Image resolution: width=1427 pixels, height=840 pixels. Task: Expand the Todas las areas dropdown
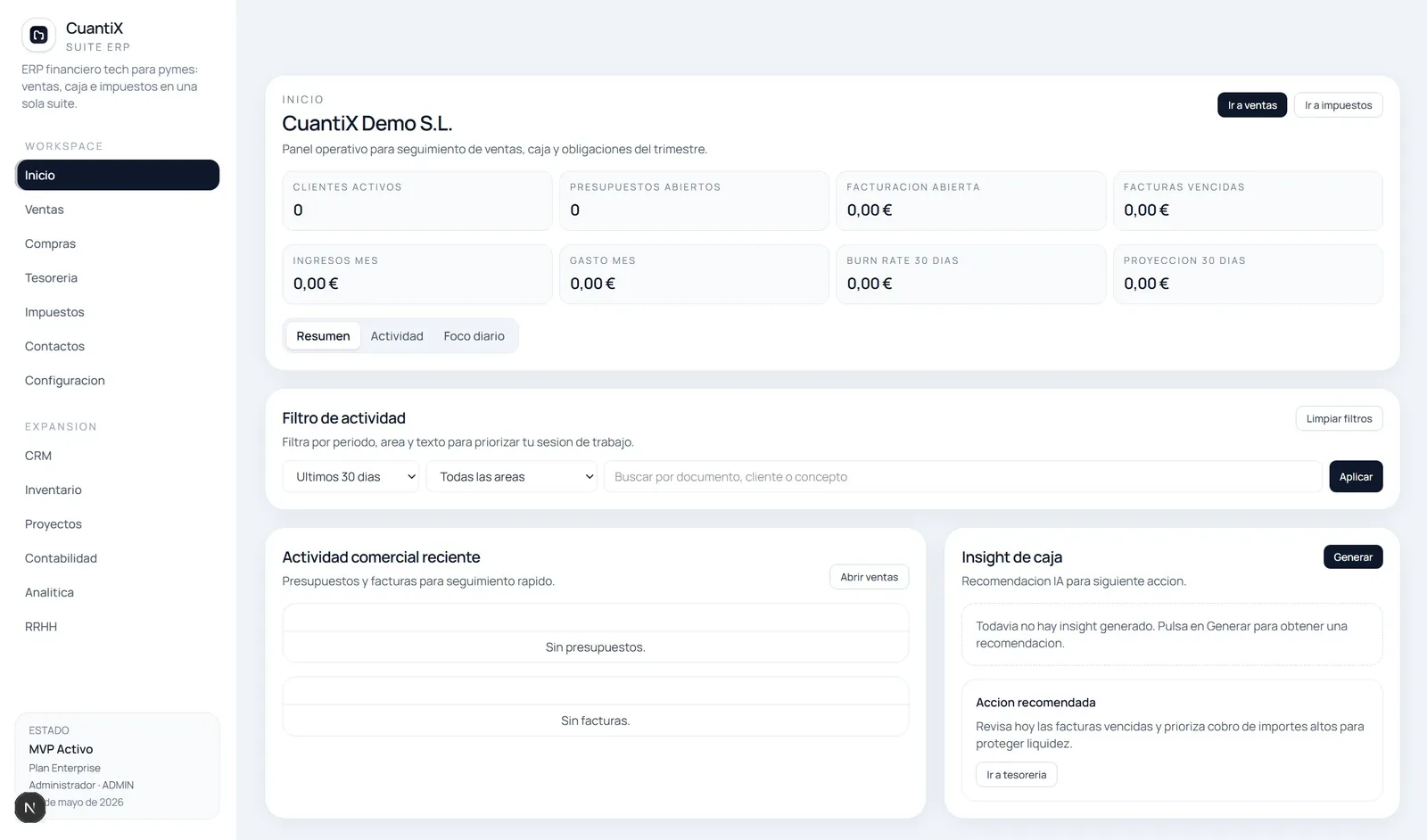(x=512, y=477)
